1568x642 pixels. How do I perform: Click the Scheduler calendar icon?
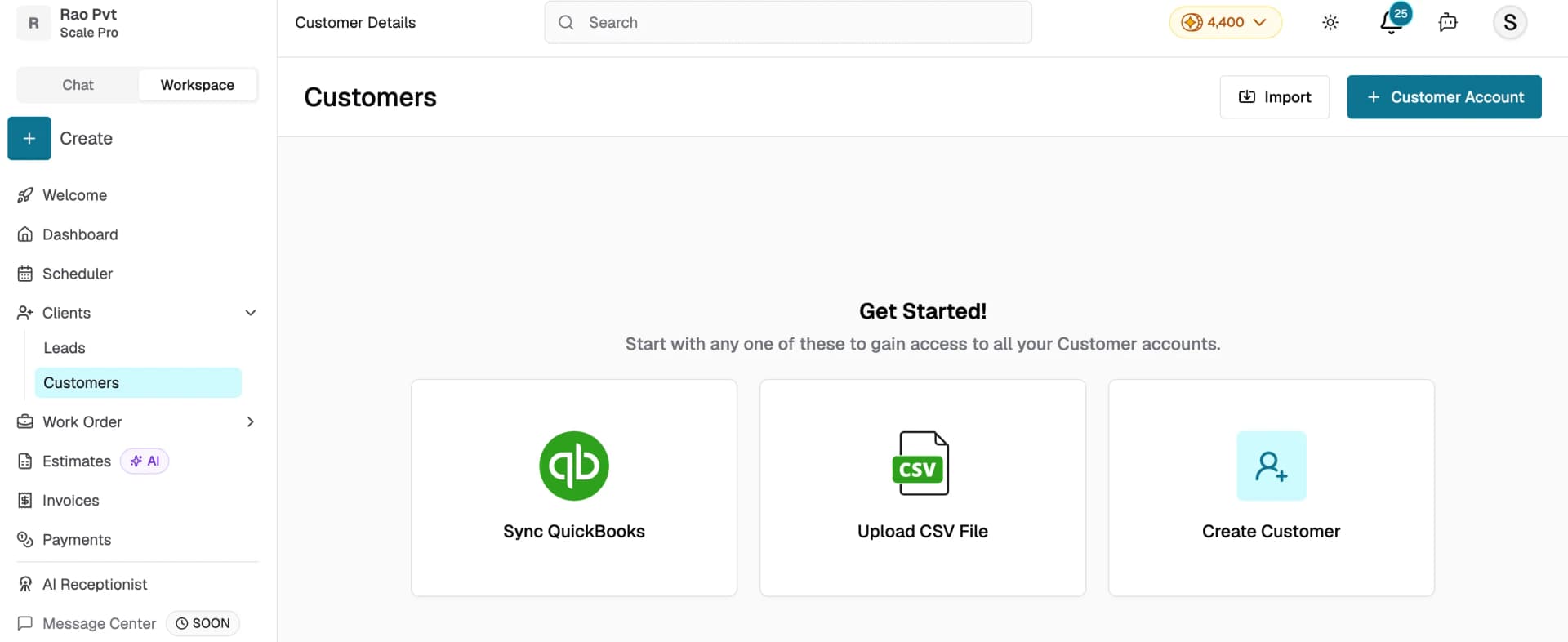25,274
